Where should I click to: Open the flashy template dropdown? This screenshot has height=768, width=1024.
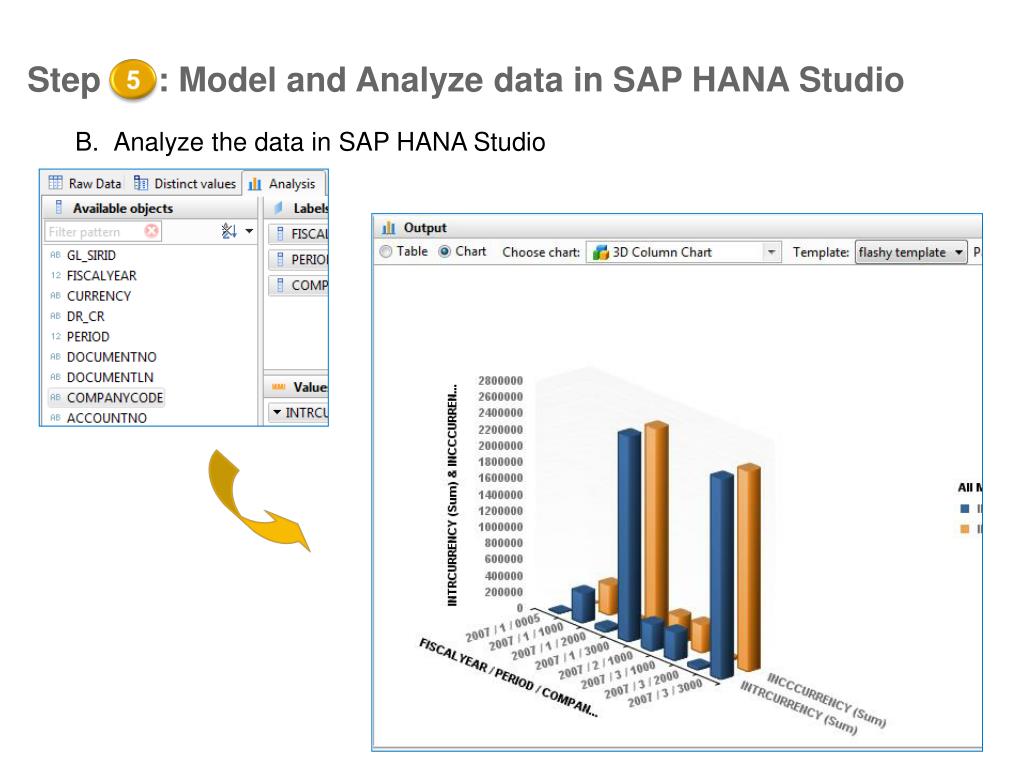910,252
